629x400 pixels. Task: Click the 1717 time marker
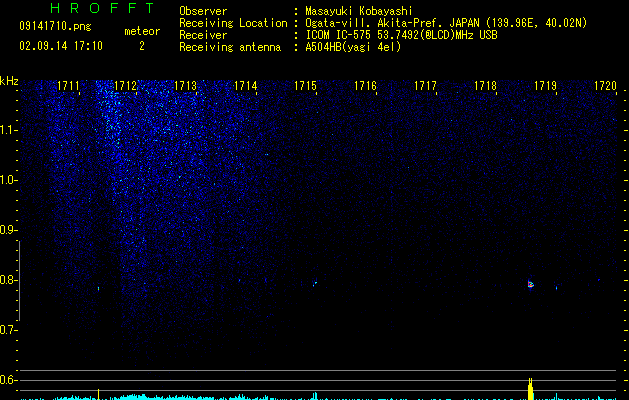(x=425, y=86)
